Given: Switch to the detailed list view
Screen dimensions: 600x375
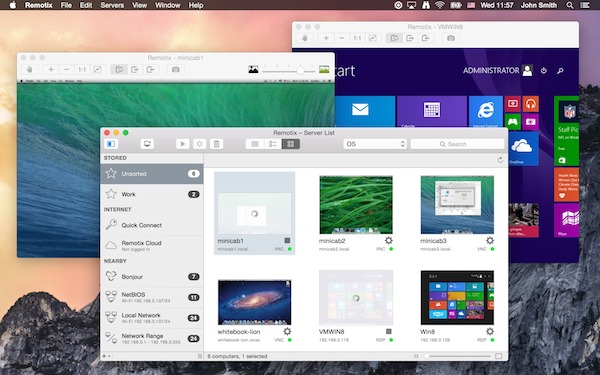Looking at the screenshot, I should click(273, 144).
